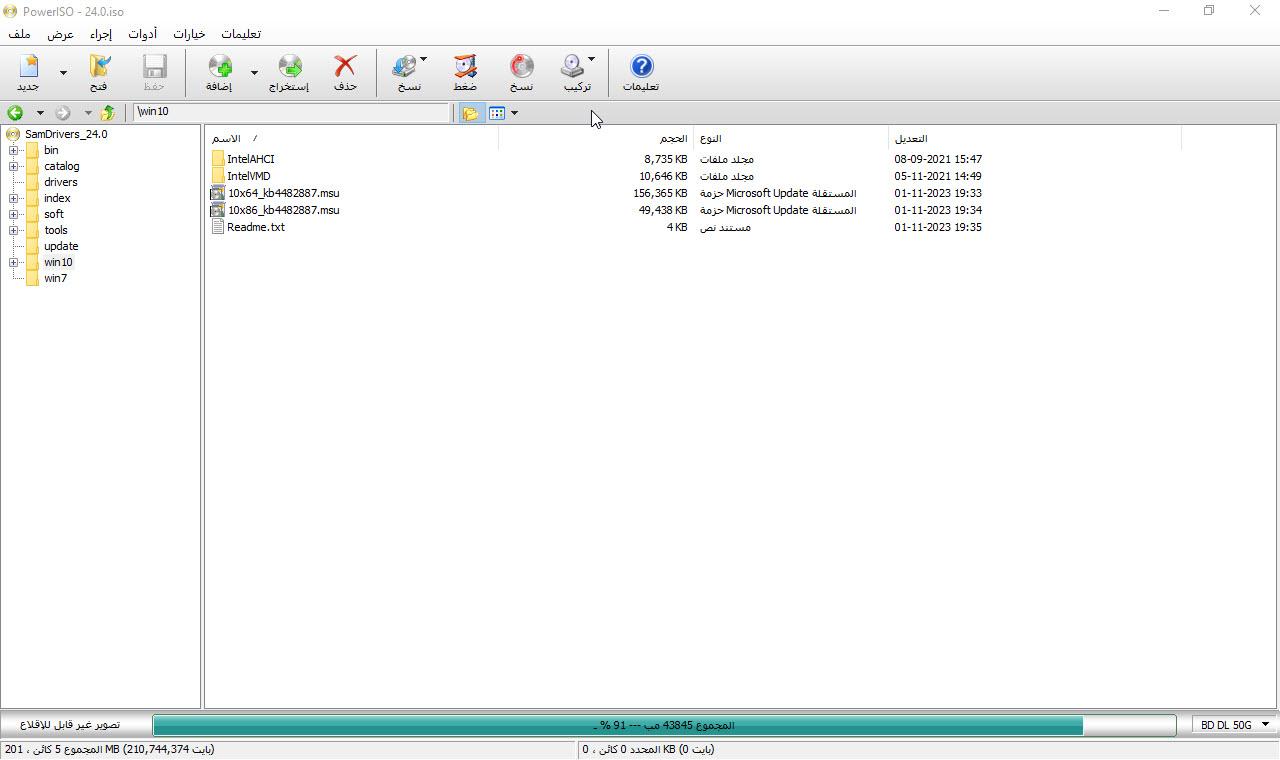This screenshot has width=1280, height=760.
Task: Click the تصوير غير قابل للإقلاع boot status
Action: pos(70,725)
